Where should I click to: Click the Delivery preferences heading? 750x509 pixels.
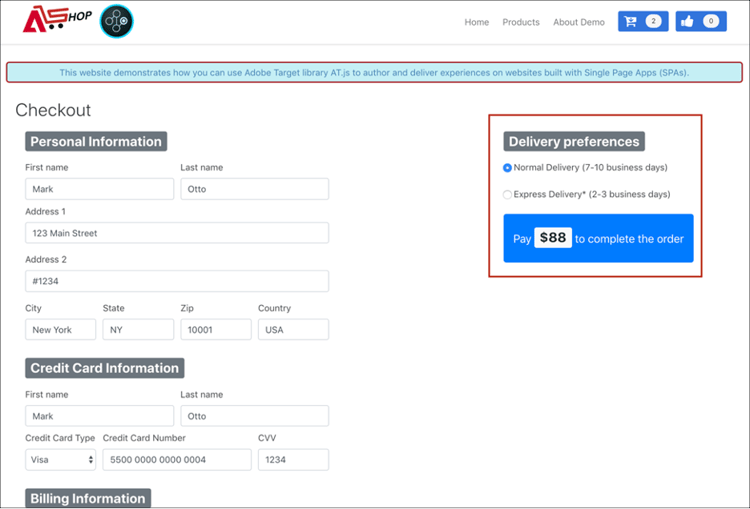coord(574,142)
